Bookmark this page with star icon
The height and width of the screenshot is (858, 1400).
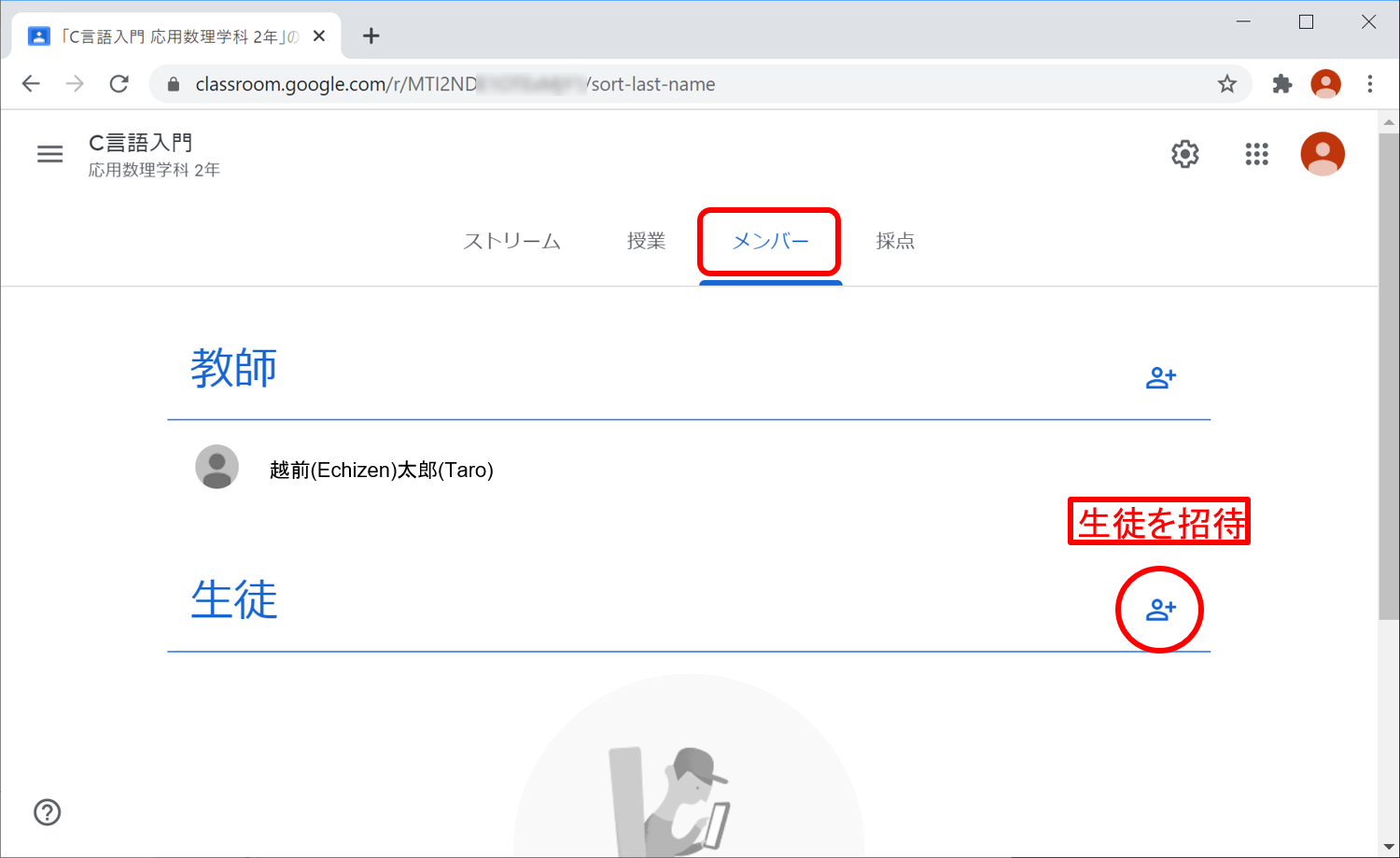pos(1226,84)
